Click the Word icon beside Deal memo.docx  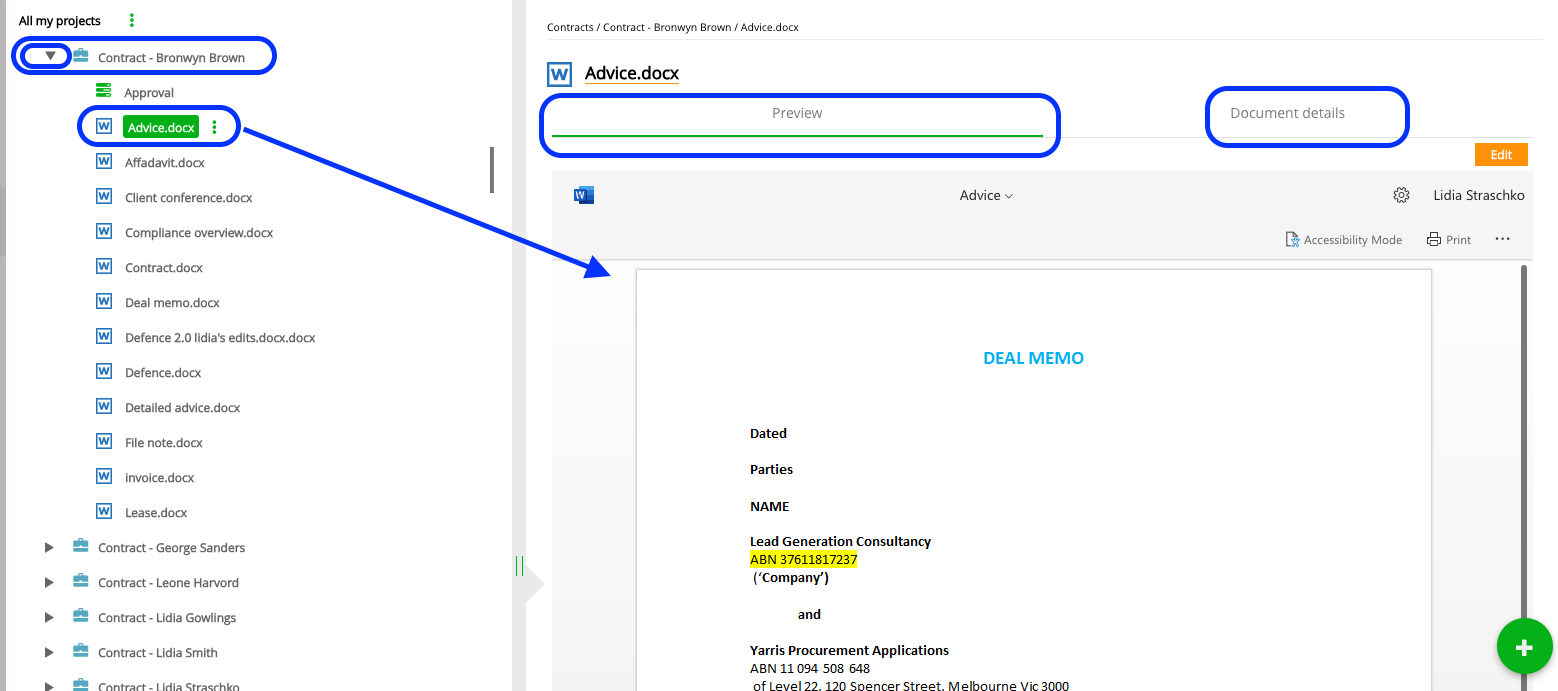pyautogui.click(x=103, y=301)
